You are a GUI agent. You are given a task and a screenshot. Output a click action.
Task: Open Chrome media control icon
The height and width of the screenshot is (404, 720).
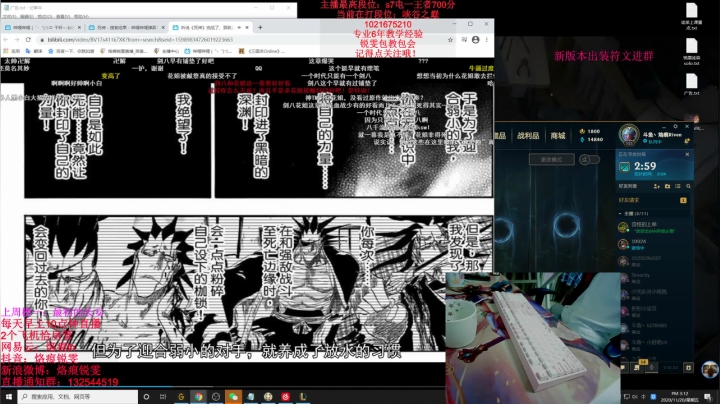pyautogui.click(x=464, y=40)
